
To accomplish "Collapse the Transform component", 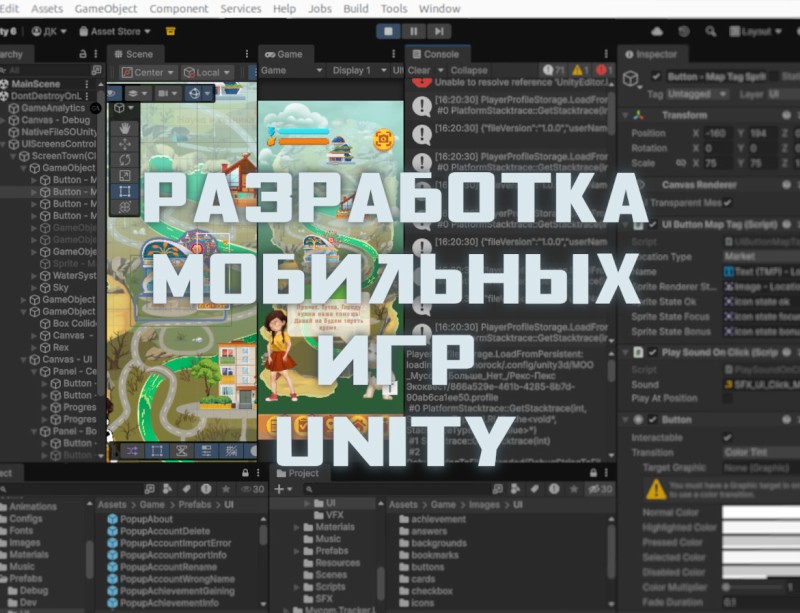I will coord(625,115).
